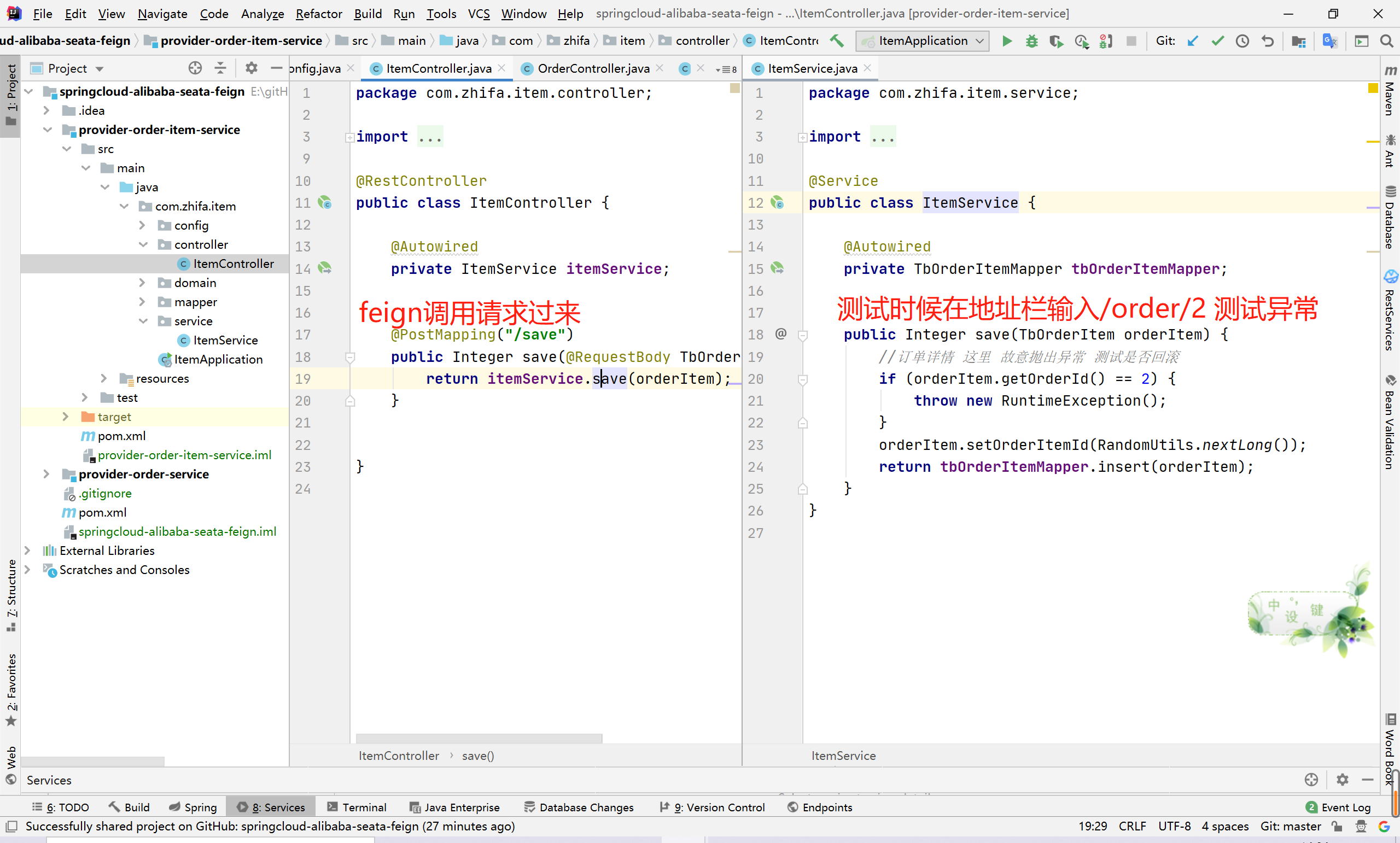The width and height of the screenshot is (1400, 843).
Task: Open the Refactor menu
Action: pyautogui.click(x=318, y=14)
